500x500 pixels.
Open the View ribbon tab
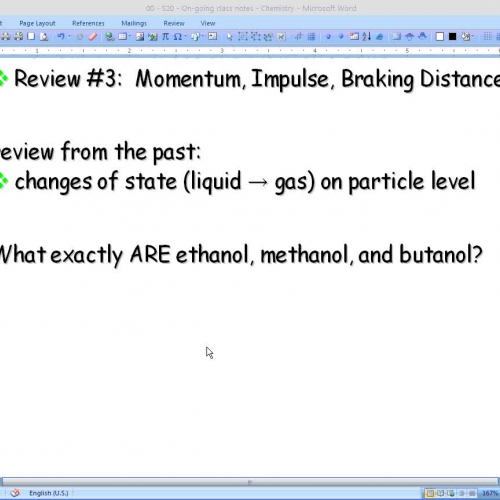[208, 23]
